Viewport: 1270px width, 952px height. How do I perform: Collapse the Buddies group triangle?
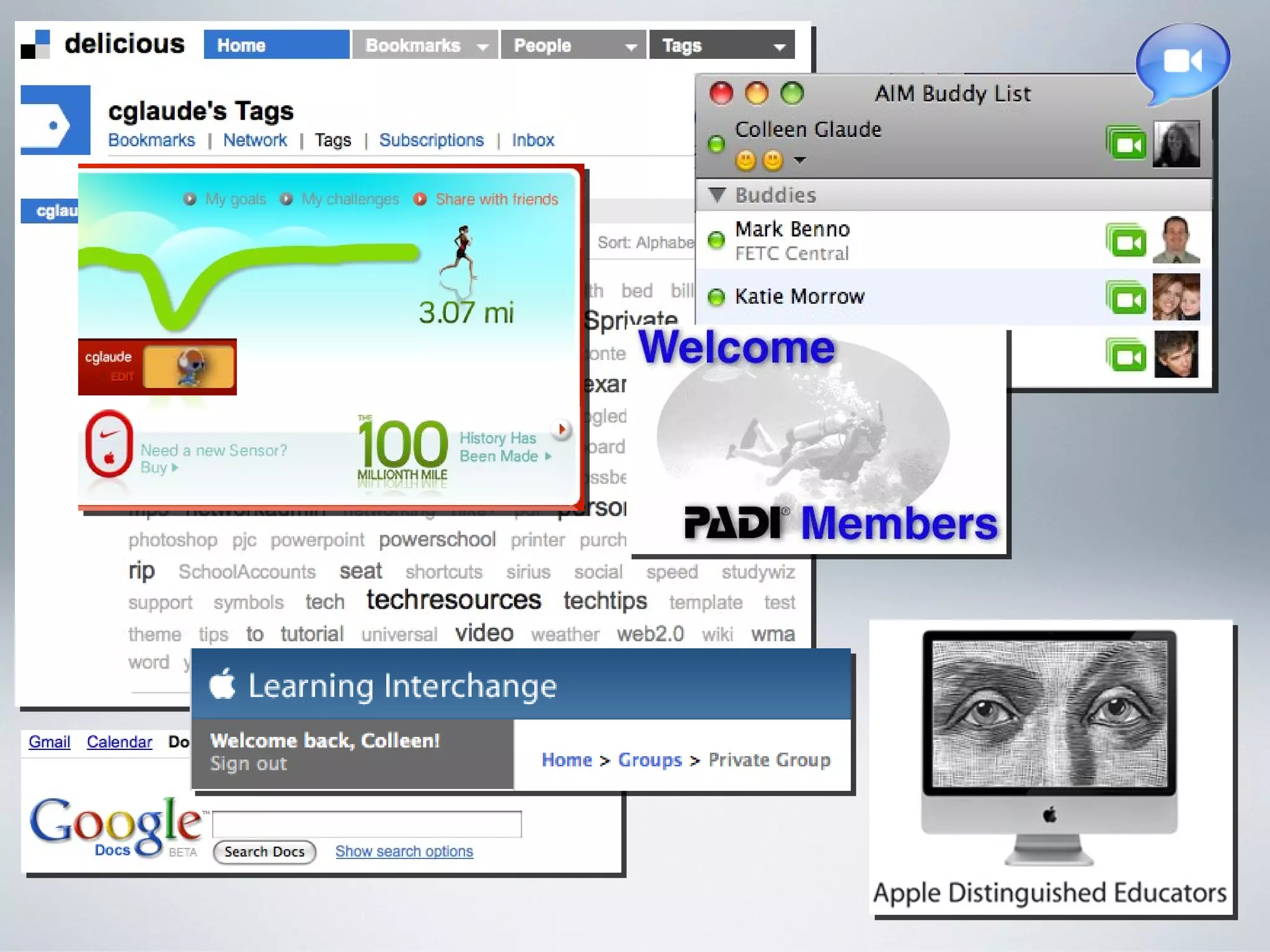click(x=717, y=195)
